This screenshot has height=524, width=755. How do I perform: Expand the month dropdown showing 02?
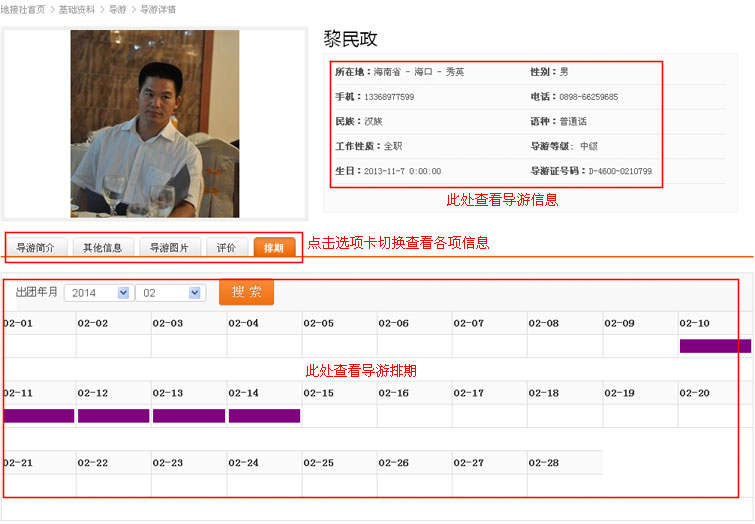coord(169,293)
